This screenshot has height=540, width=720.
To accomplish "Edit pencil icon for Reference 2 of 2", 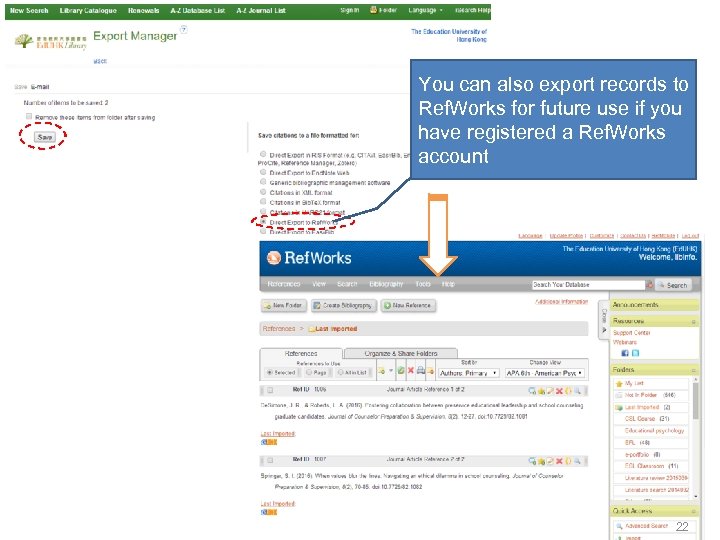I will point(550,461).
